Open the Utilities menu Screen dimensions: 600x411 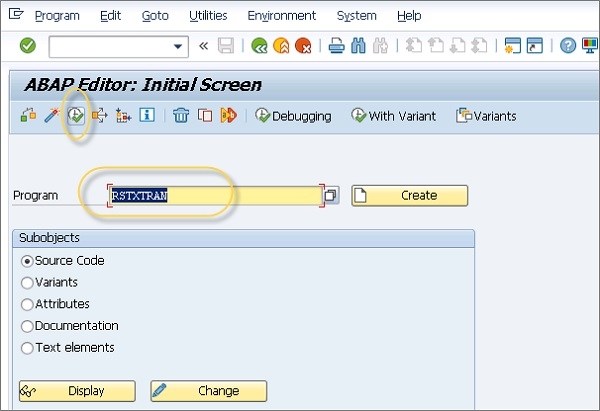click(208, 16)
